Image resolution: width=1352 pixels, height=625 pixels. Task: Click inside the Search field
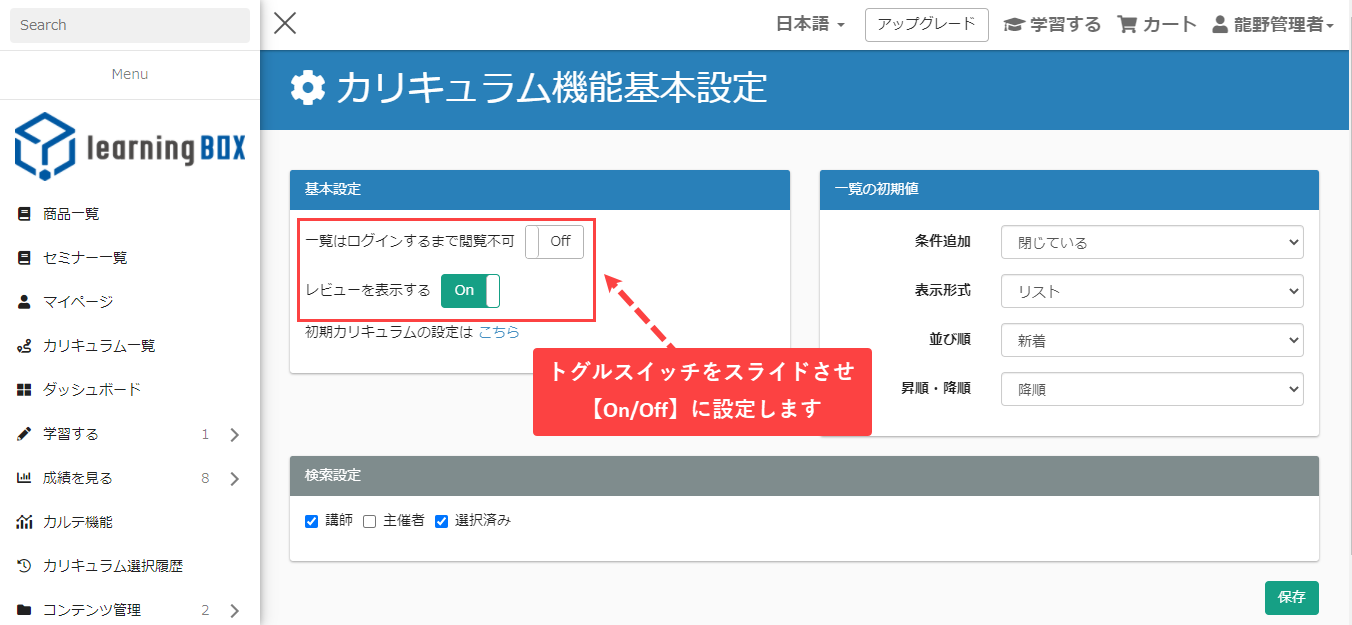point(130,25)
